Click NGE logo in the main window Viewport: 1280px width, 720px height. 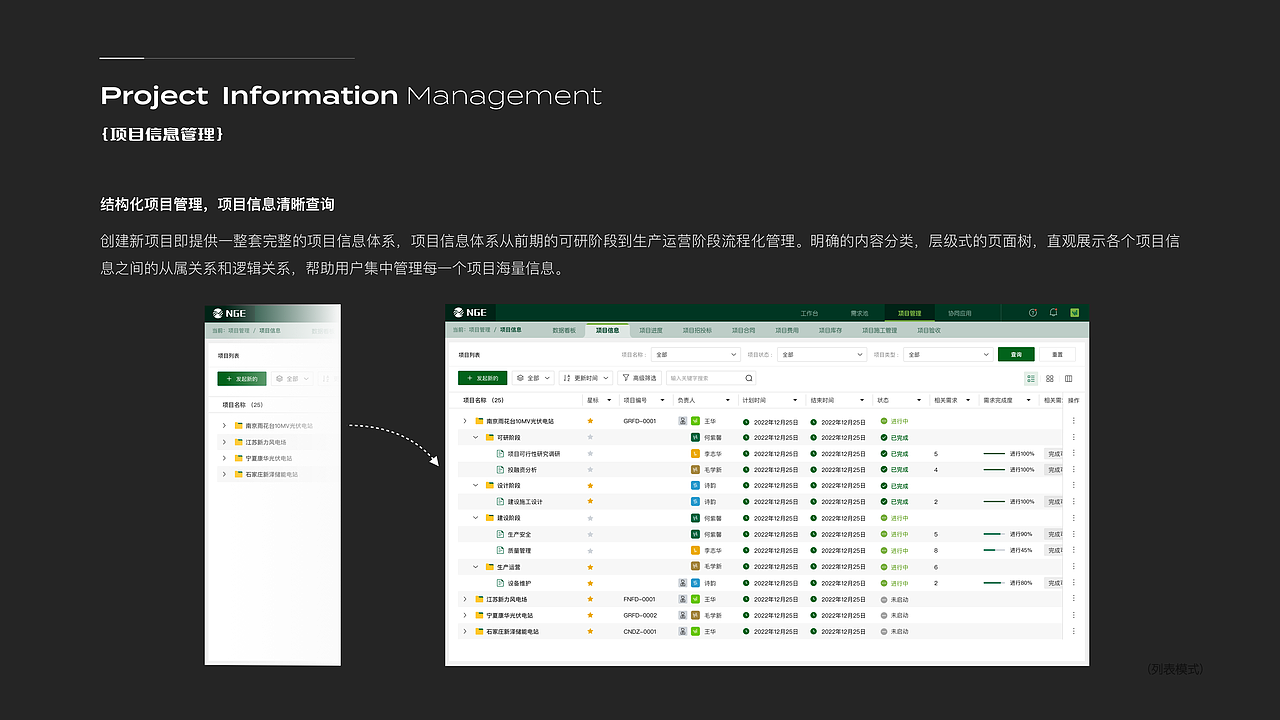click(x=472, y=313)
